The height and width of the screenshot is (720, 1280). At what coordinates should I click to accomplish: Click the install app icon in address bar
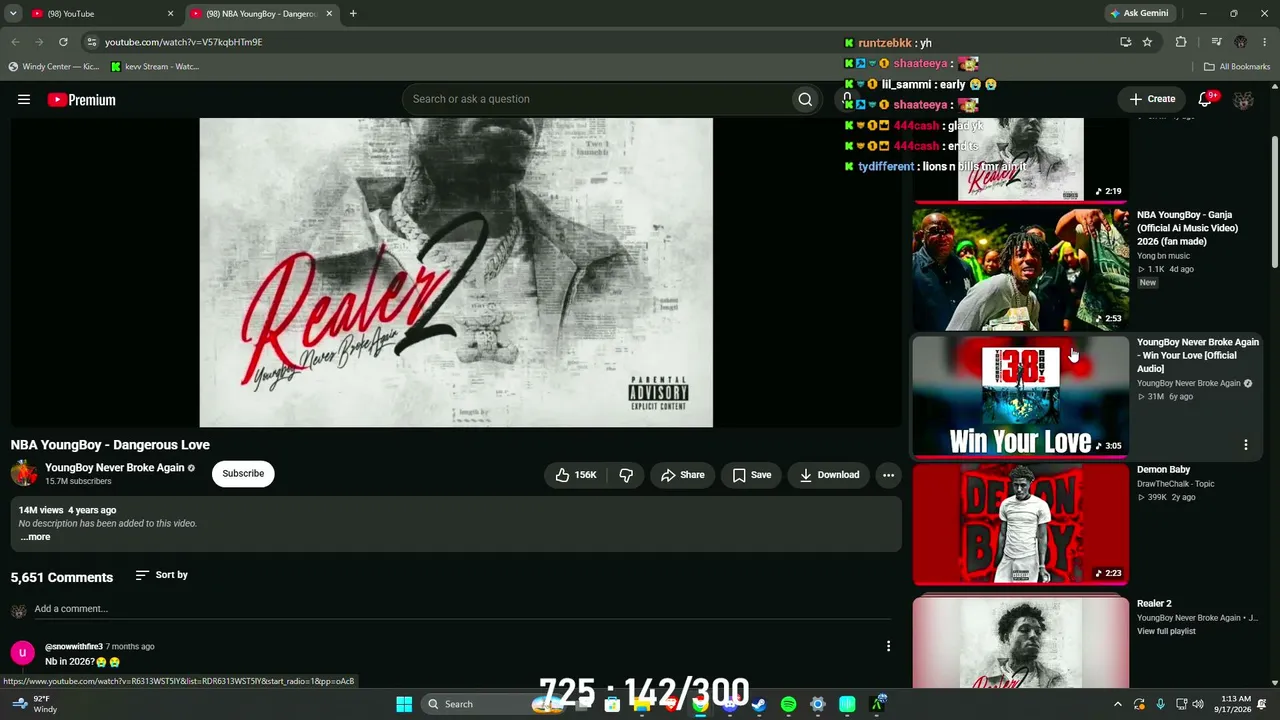(1125, 42)
